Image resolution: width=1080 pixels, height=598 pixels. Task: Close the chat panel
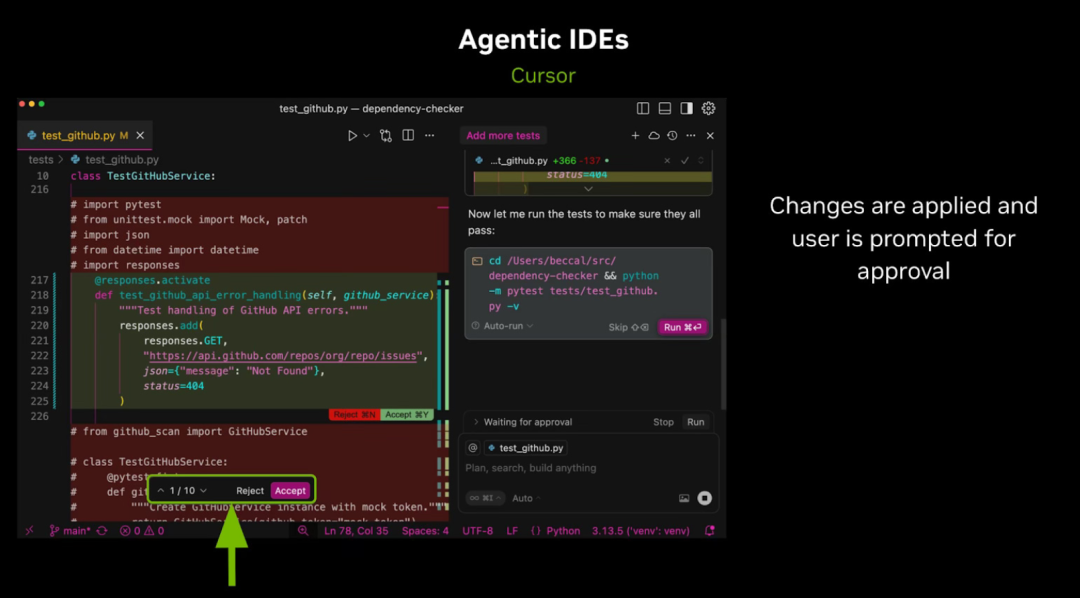point(710,136)
